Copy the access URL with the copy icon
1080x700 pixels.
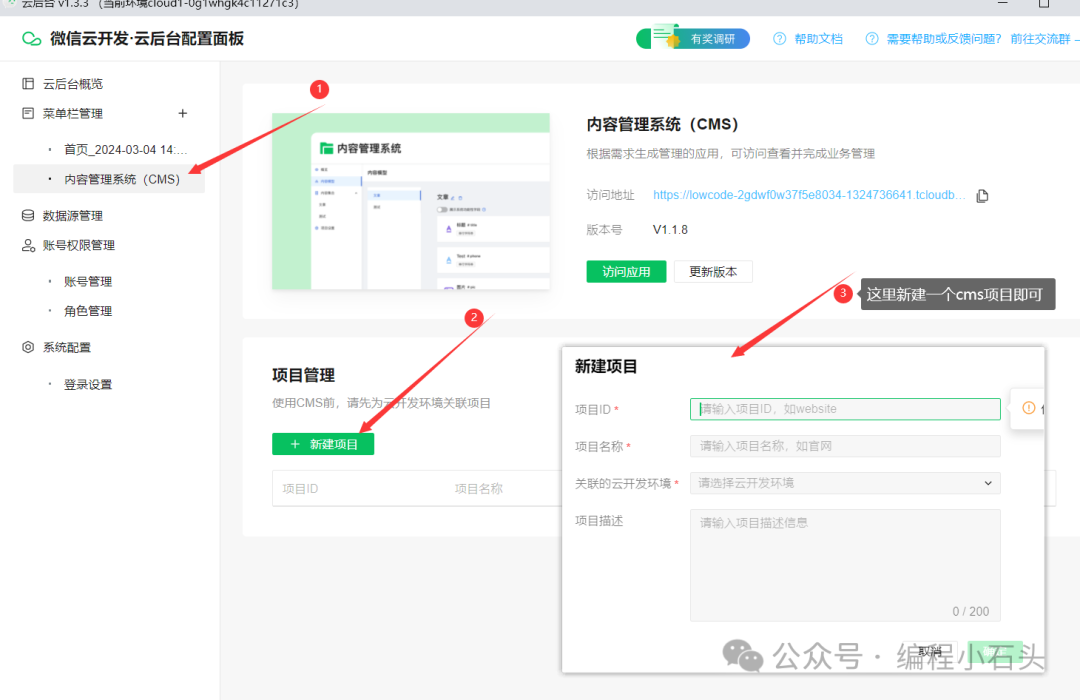pos(982,196)
